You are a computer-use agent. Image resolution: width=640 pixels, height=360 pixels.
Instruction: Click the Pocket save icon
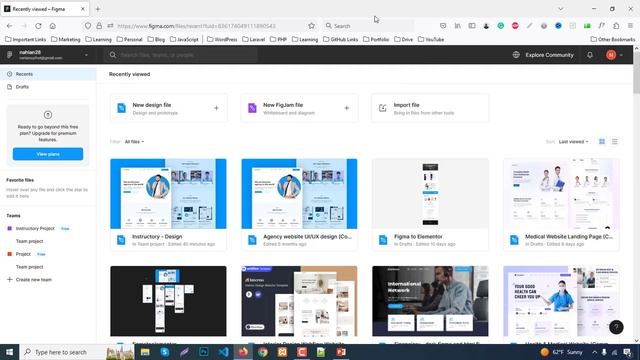pyautogui.click(x=443, y=26)
